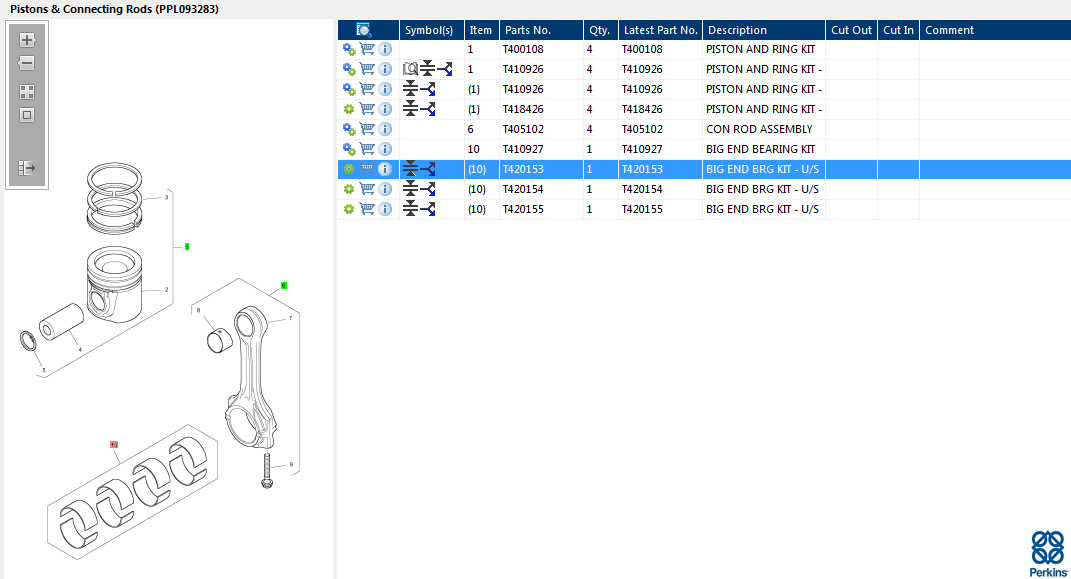Click book icon in T410926 symbols
This screenshot has height=579, width=1071.
click(409, 69)
